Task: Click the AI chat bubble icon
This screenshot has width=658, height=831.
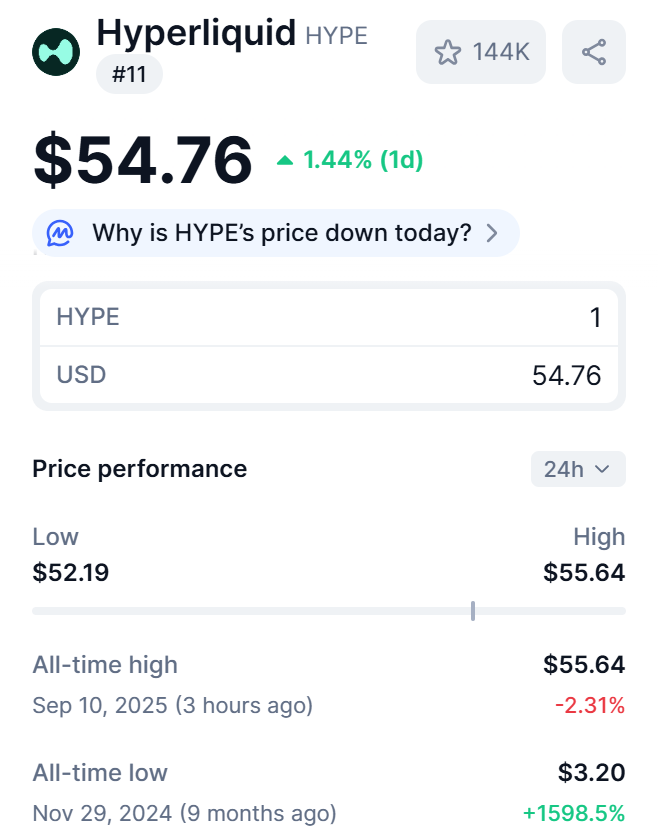Action: tap(60, 234)
